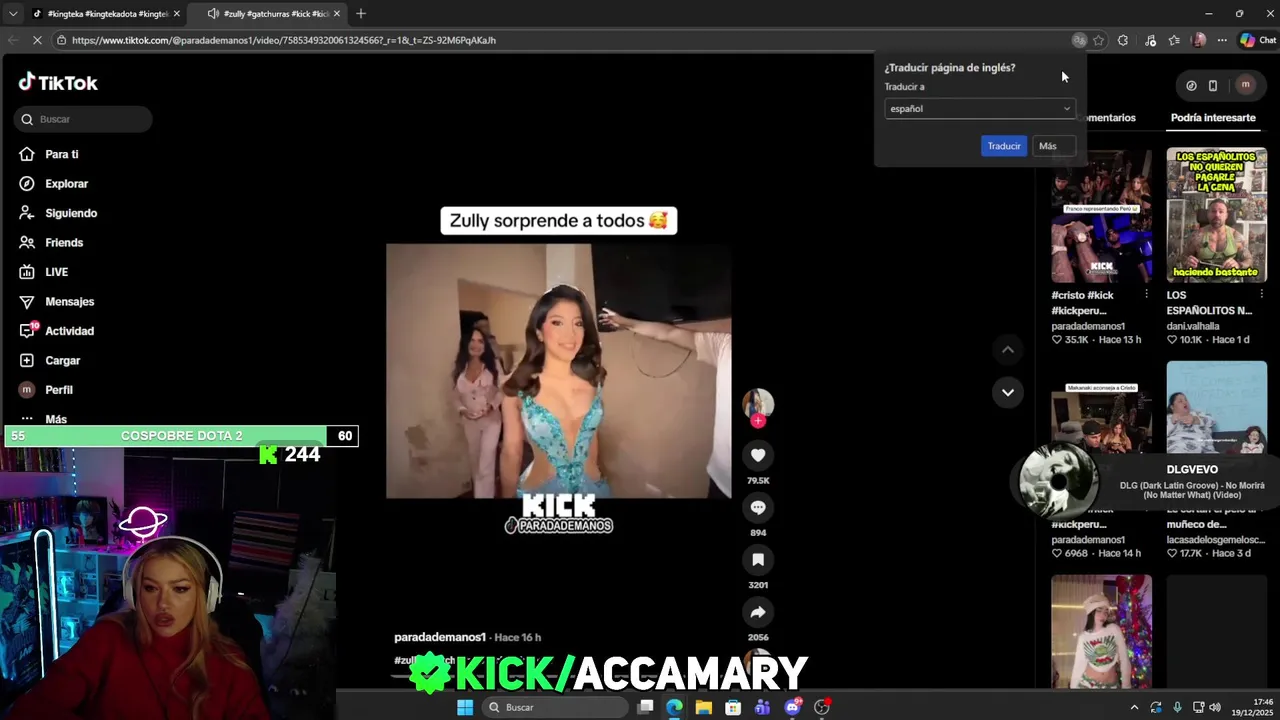Viewport: 1280px width, 720px height.
Task: Open the LOS ESPAÑOLITOS video thumbnail
Action: click(x=1216, y=215)
